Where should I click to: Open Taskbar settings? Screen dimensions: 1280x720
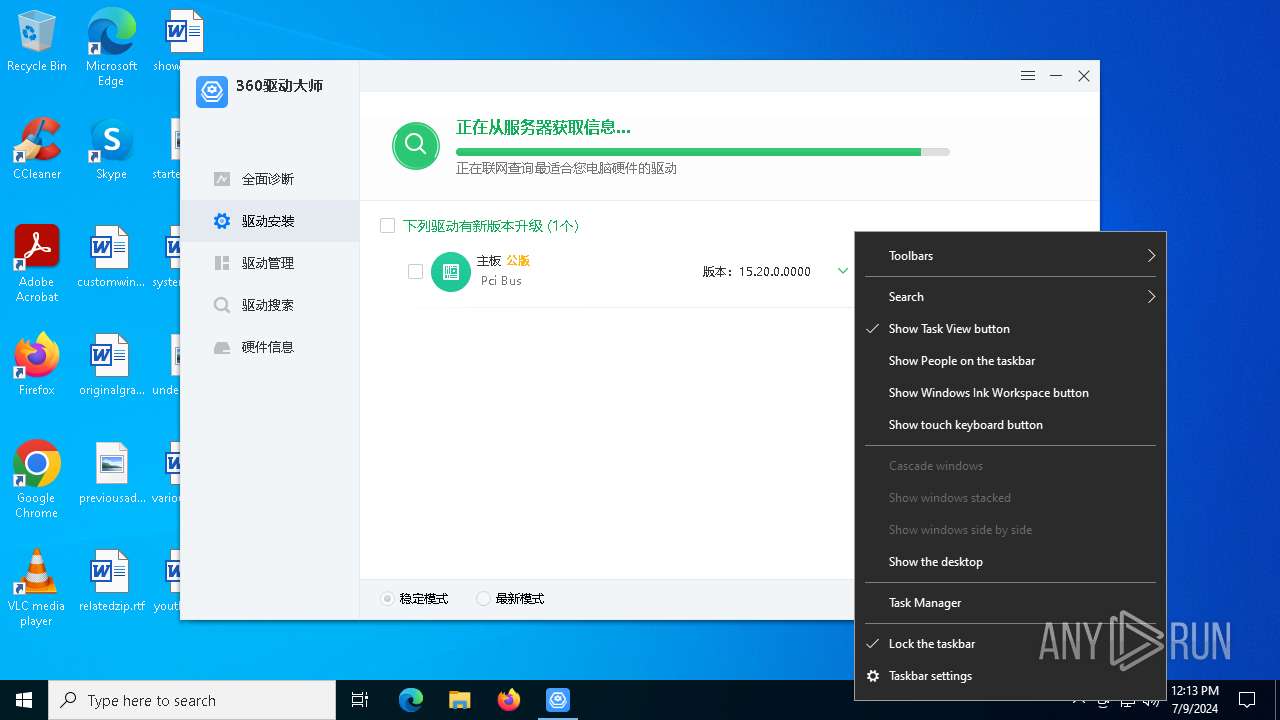click(1010, 676)
